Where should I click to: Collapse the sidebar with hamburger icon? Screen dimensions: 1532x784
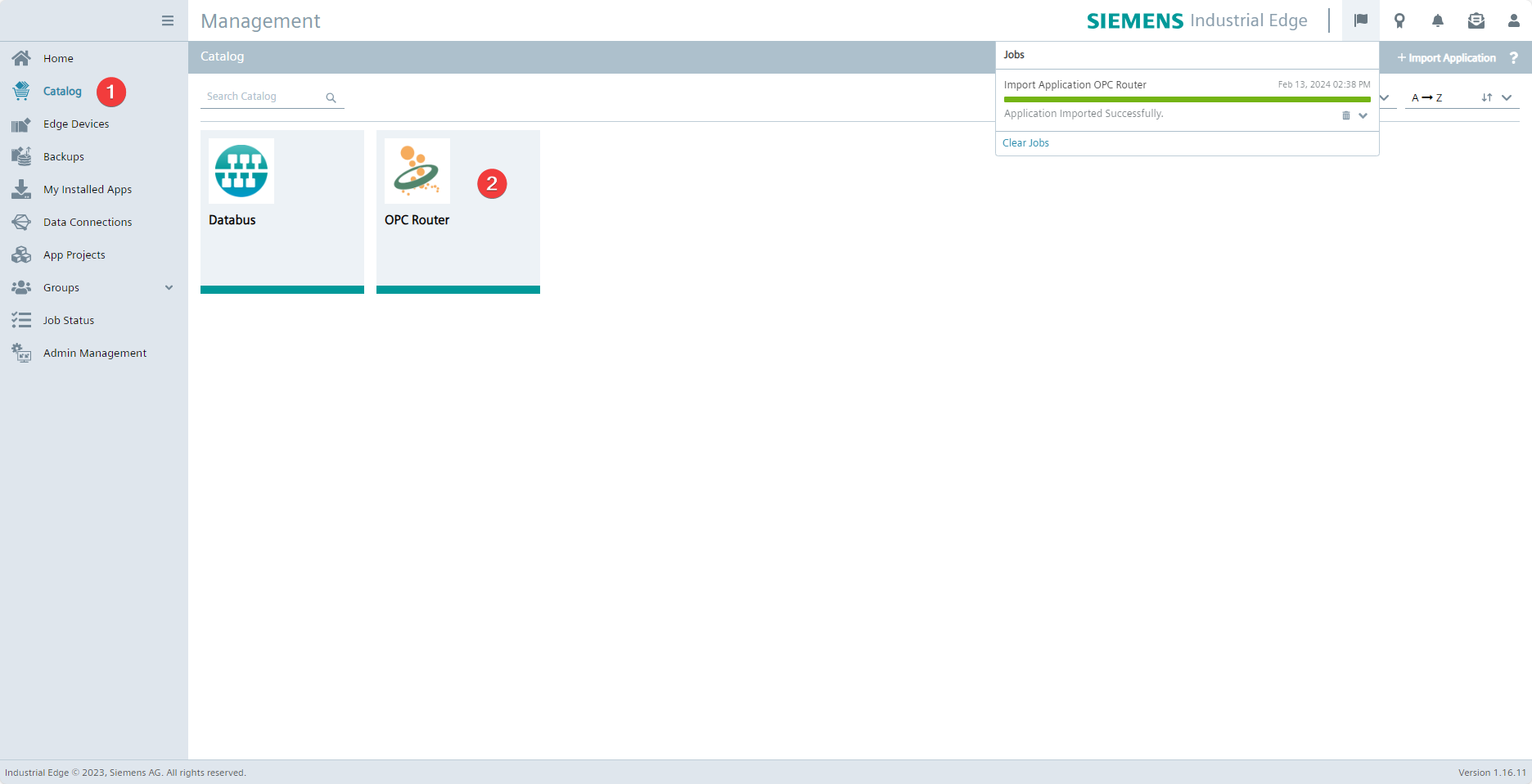point(168,20)
